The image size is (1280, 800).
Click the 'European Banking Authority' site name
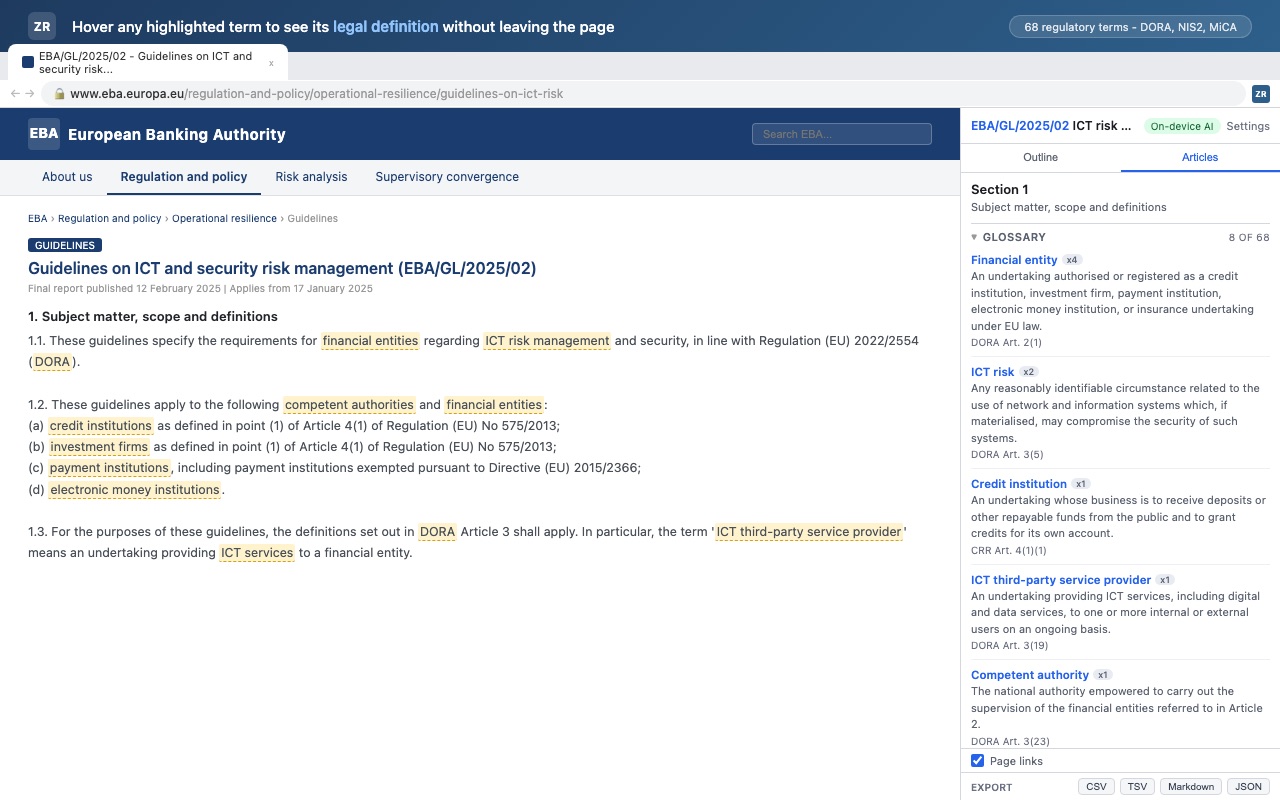point(177,134)
